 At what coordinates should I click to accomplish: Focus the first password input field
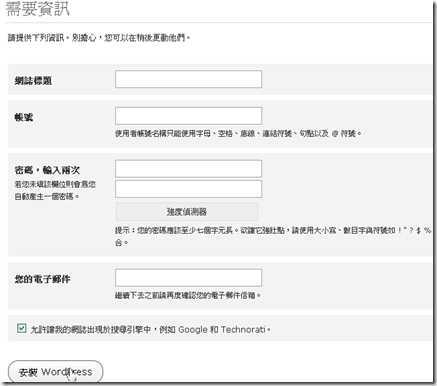coord(188,169)
